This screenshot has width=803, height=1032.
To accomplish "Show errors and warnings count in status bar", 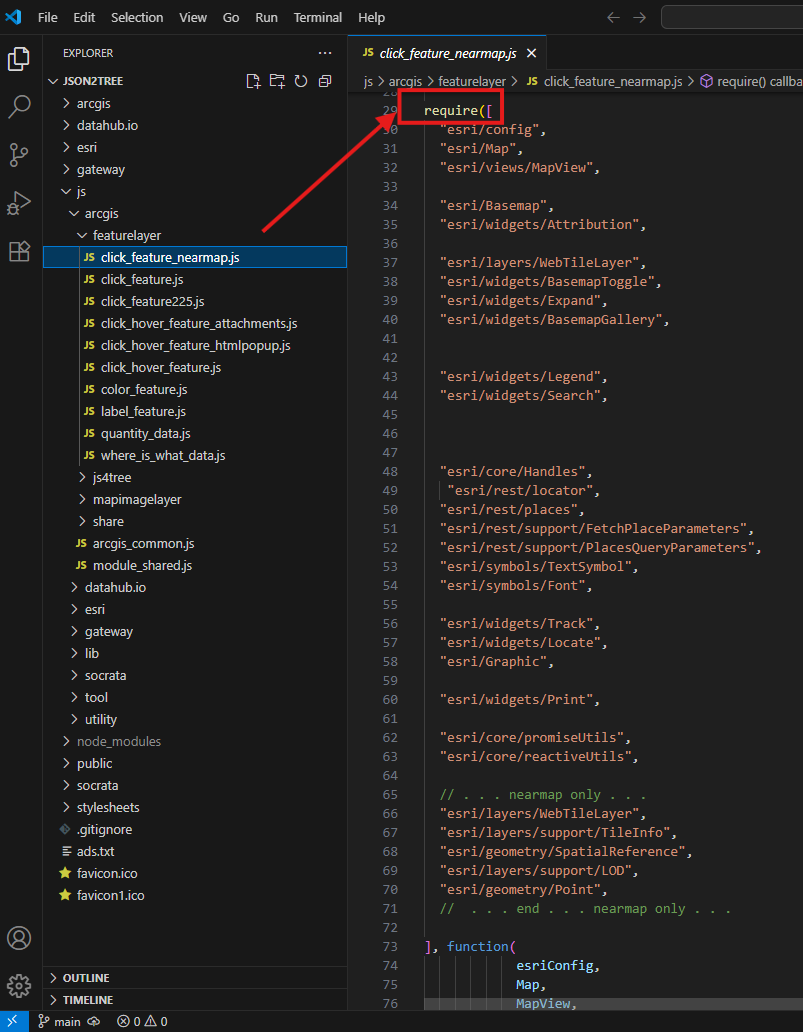I will pyautogui.click(x=142, y=1021).
